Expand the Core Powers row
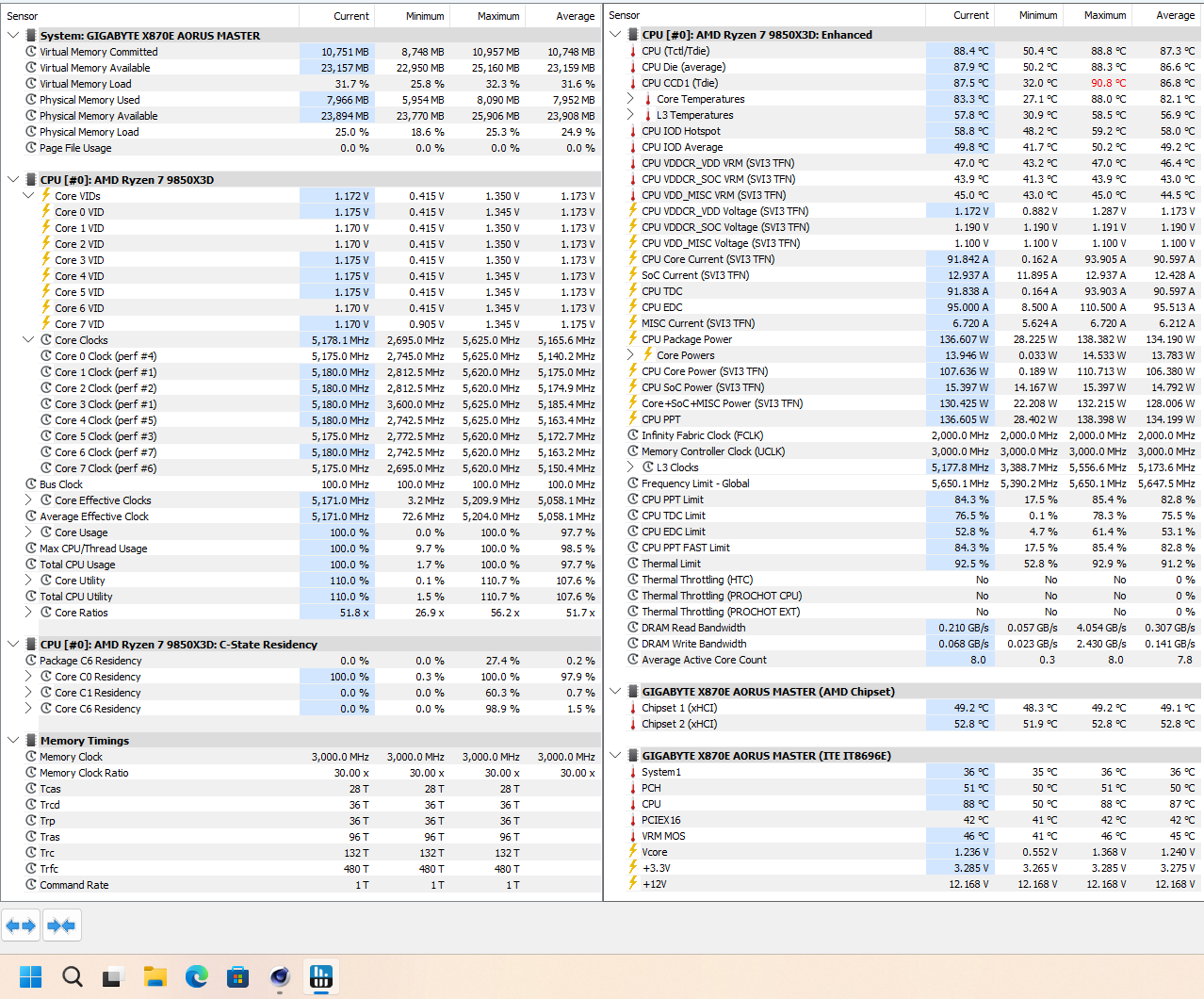 [x=630, y=355]
